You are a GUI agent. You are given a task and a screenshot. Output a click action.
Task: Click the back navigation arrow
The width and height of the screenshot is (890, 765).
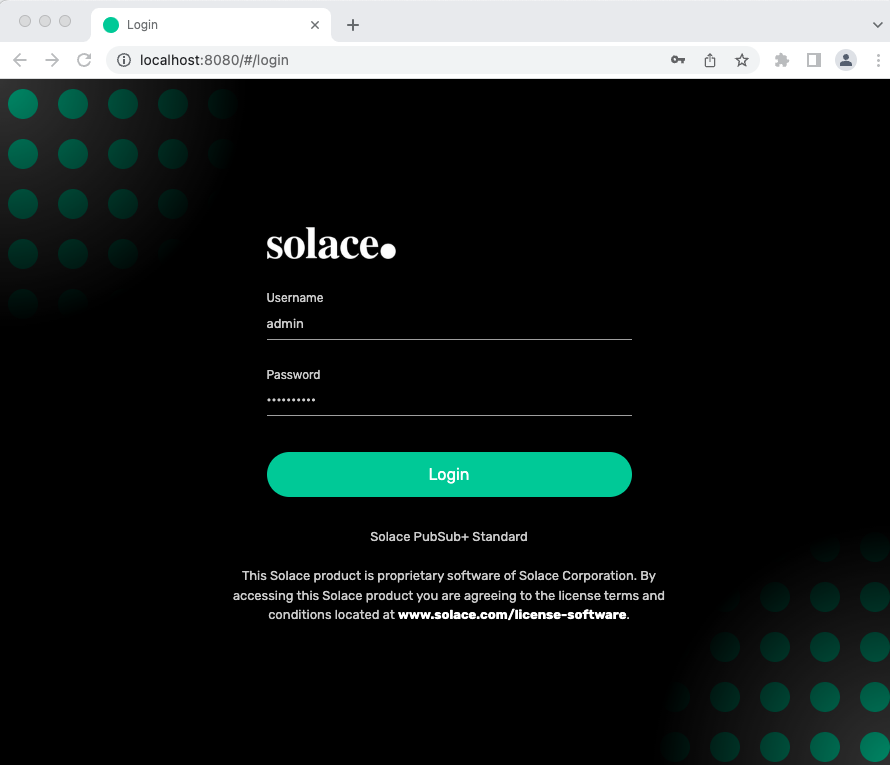pos(20,60)
